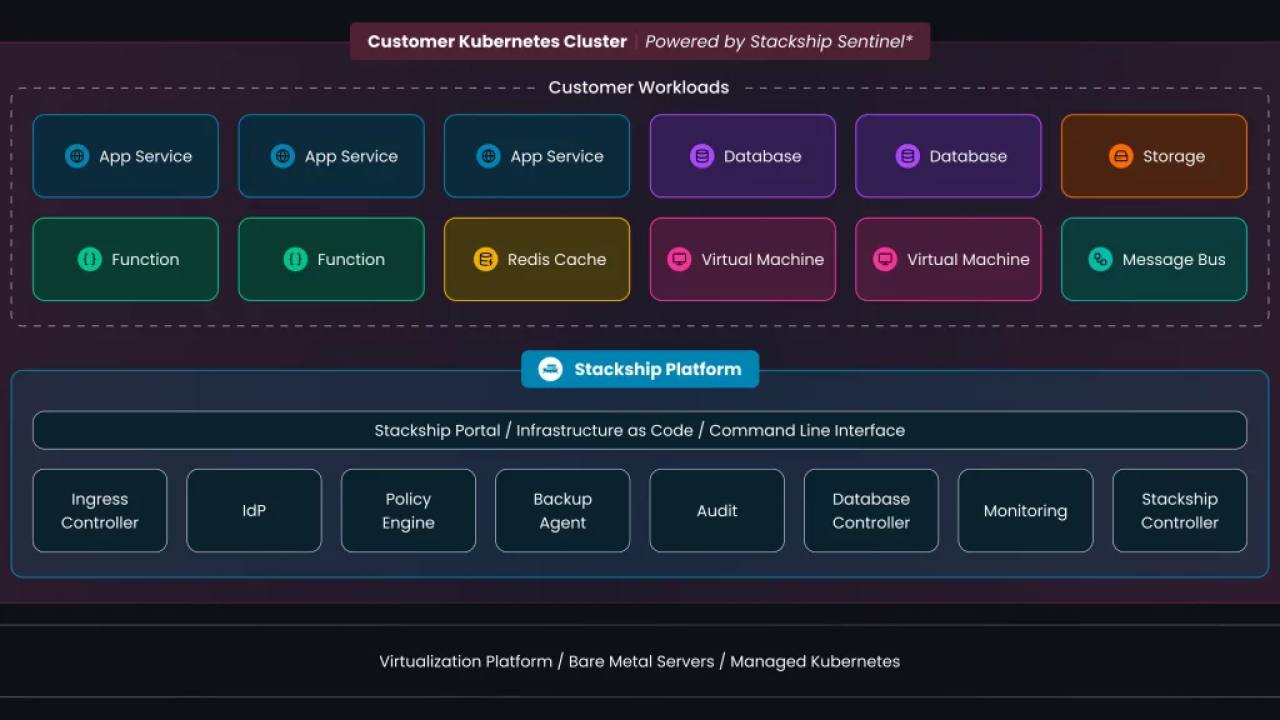Open the Ingress Controller box
Viewport: 1280px width, 720px height.
coord(100,510)
